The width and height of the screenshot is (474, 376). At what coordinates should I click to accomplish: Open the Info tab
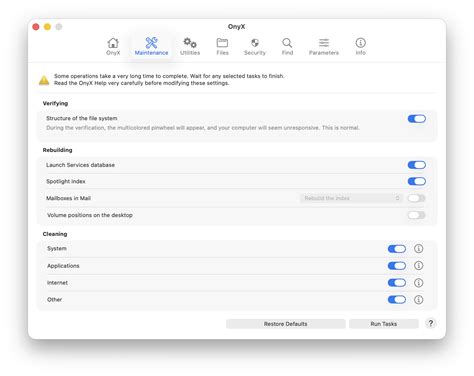[360, 46]
